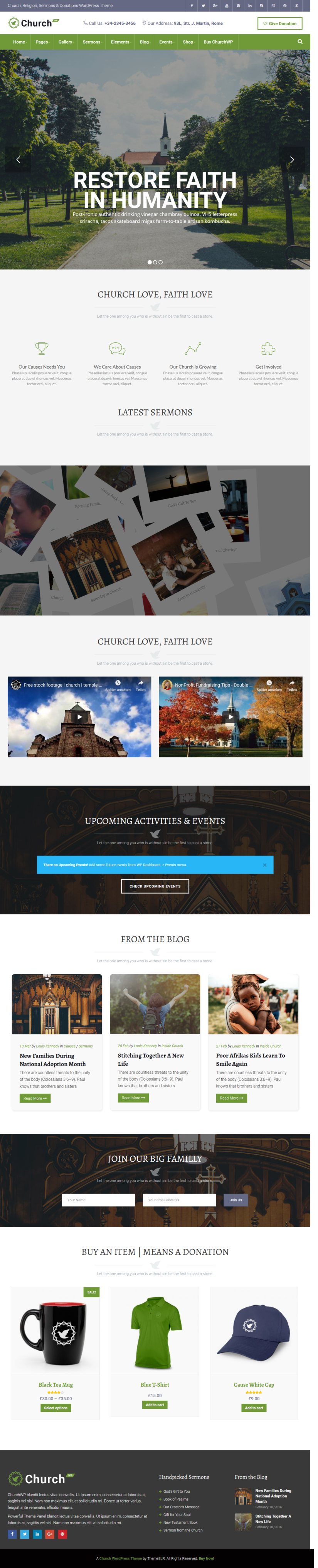
Task: Click the footer LinkedIn icon
Action: point(37,1533)
